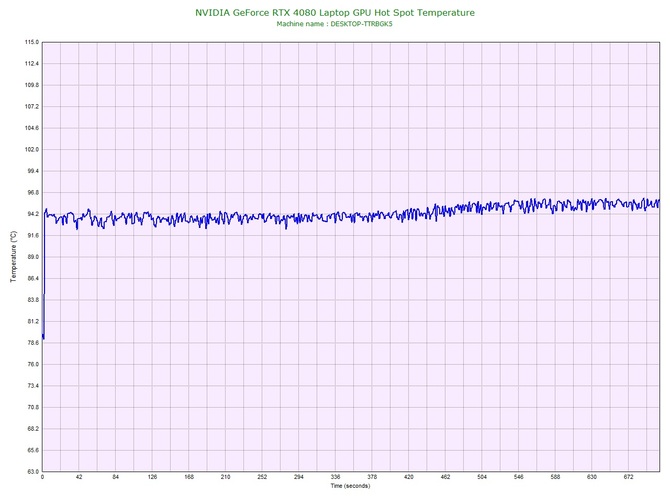This screenshot has width=670, height=503.
Task: Pick the 210 seconds time axis label
Action: click(x=226, y=477)
